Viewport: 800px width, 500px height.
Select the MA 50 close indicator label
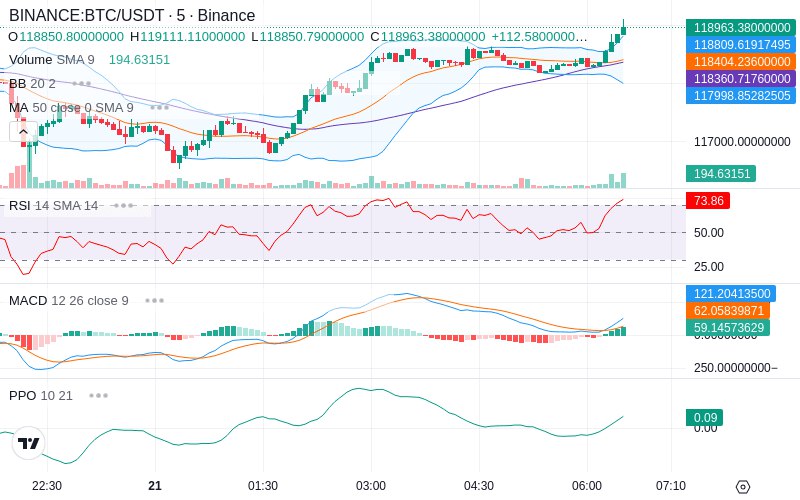tap(71, 108)
